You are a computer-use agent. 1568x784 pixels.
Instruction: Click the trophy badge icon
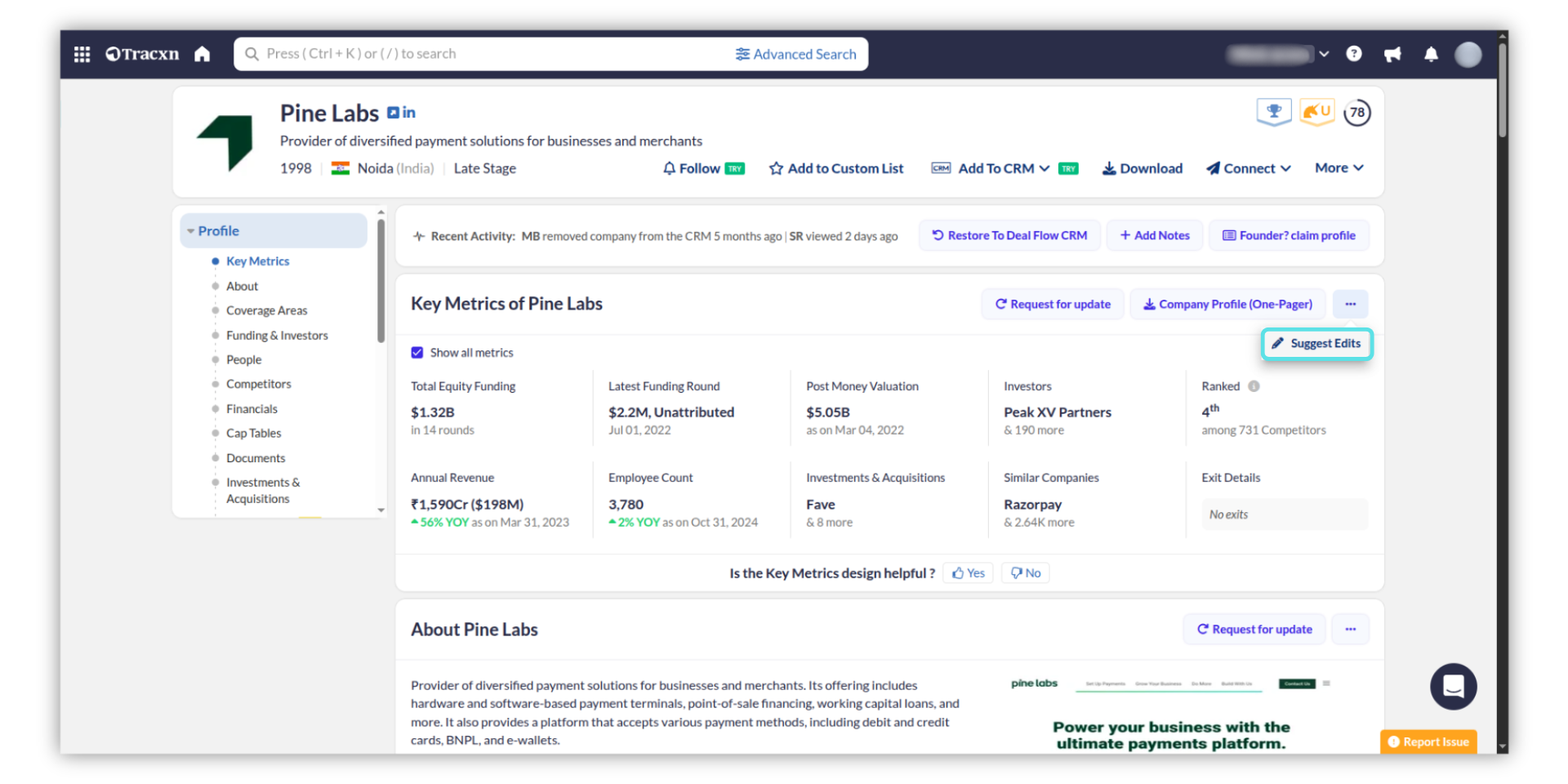[x=1273, y=112]
